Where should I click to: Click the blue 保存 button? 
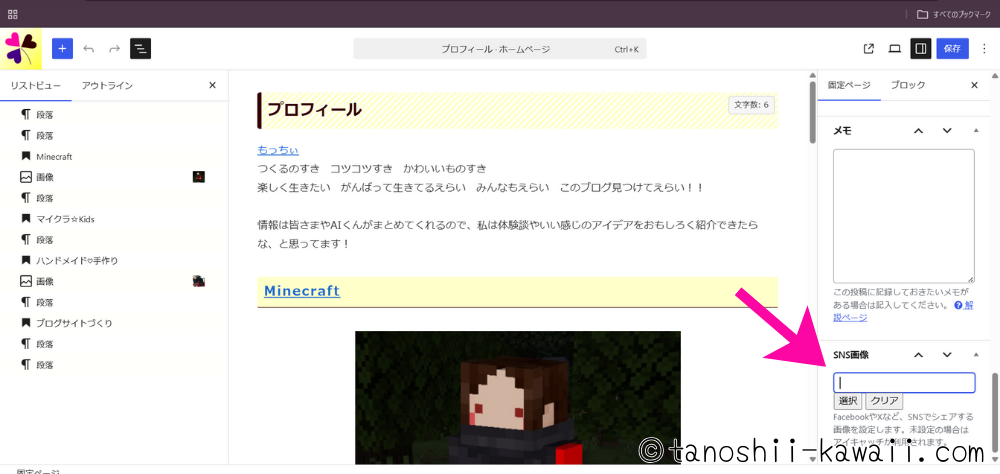pos(952,48)
